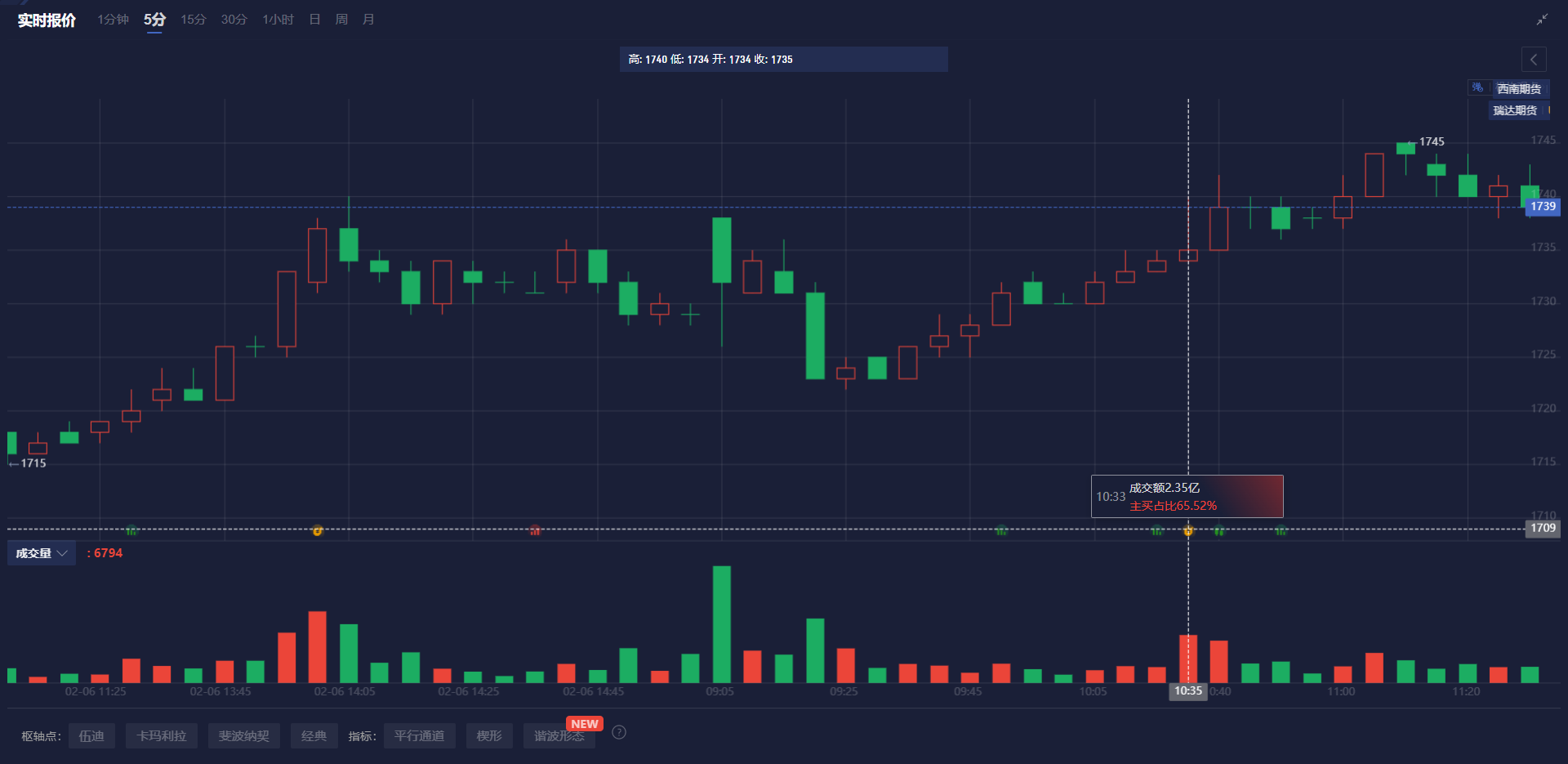Click the blue 弹 barrage icon
Screen dimensions: 1568x764
[1477, 87]
